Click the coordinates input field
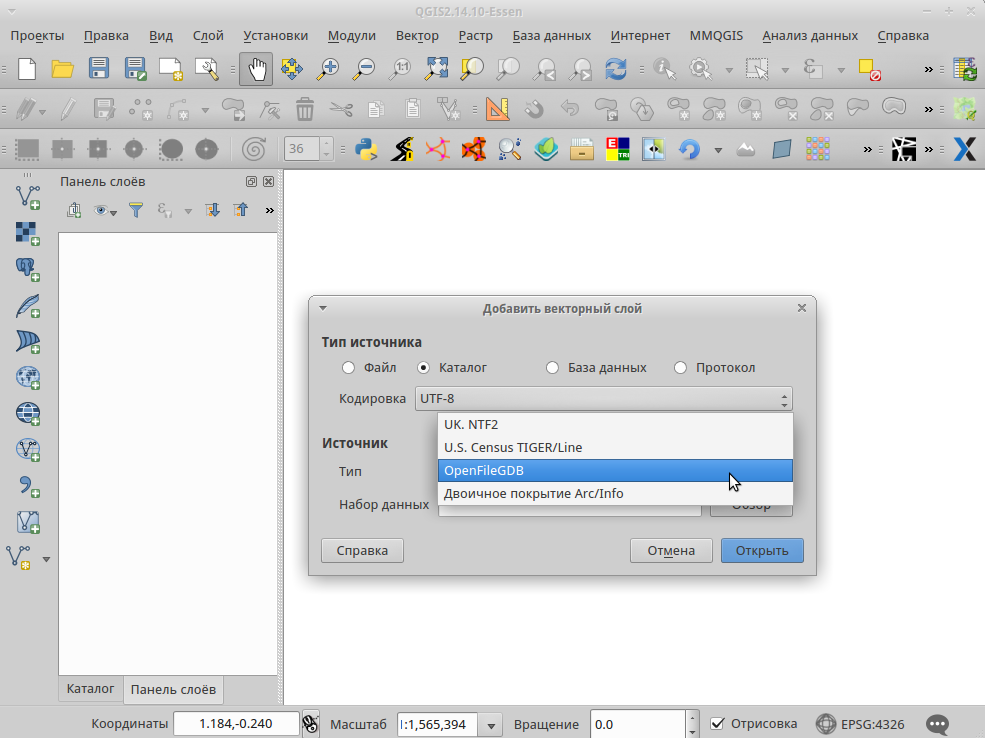The image size is (985, 738). coord(236,723)
